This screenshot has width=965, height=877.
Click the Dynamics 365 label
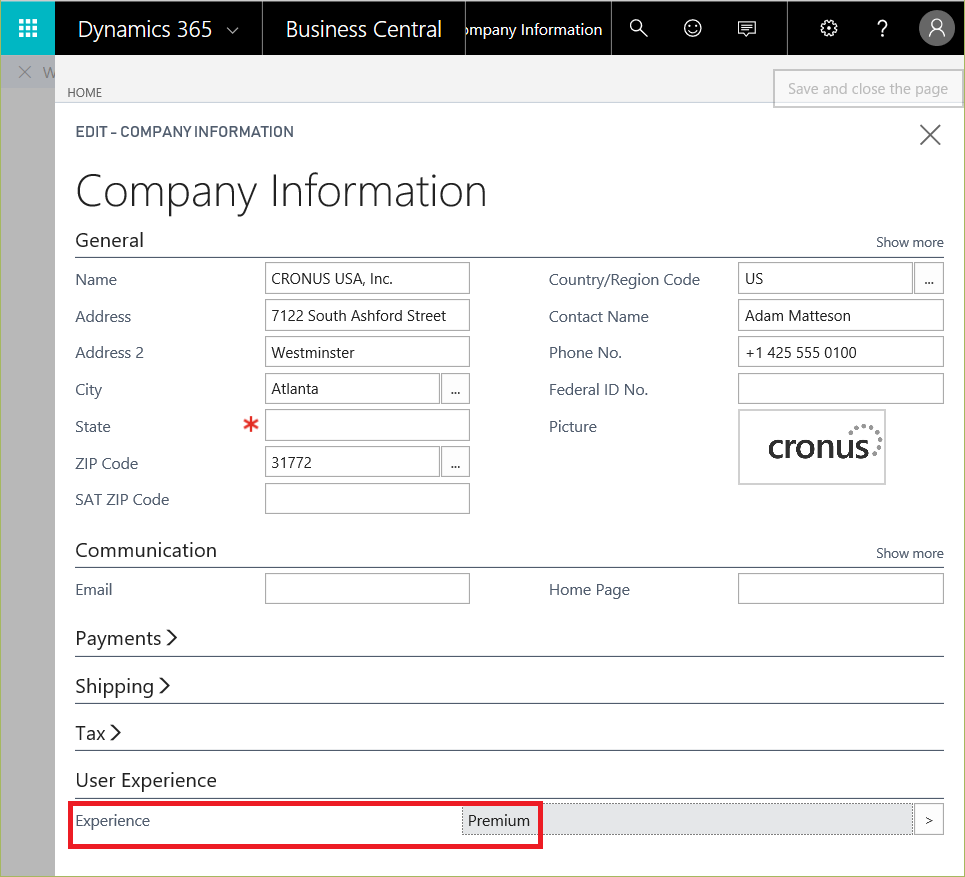click(x=145, y=29)
